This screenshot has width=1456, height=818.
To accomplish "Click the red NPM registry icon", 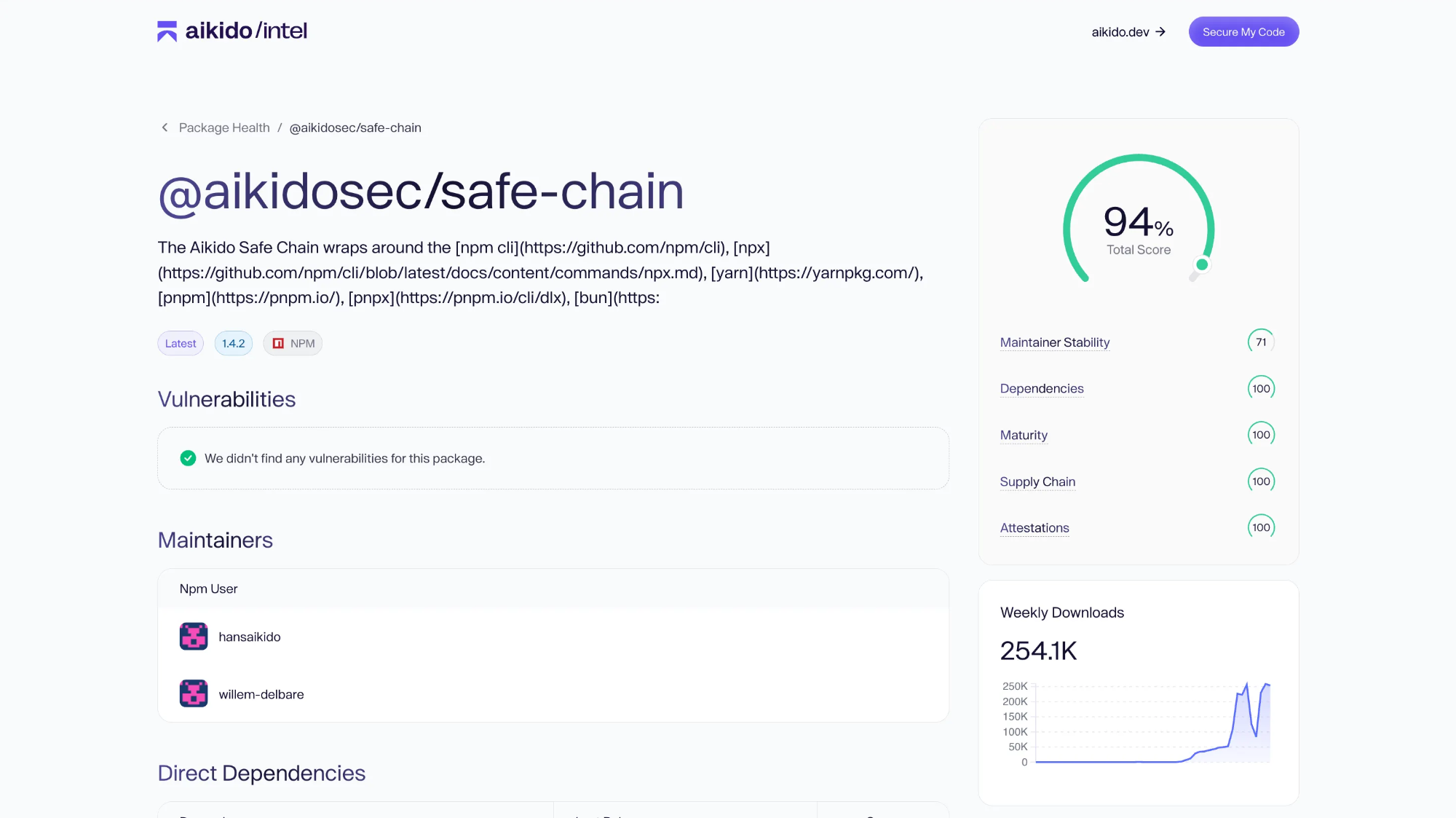I will point(278,343).
